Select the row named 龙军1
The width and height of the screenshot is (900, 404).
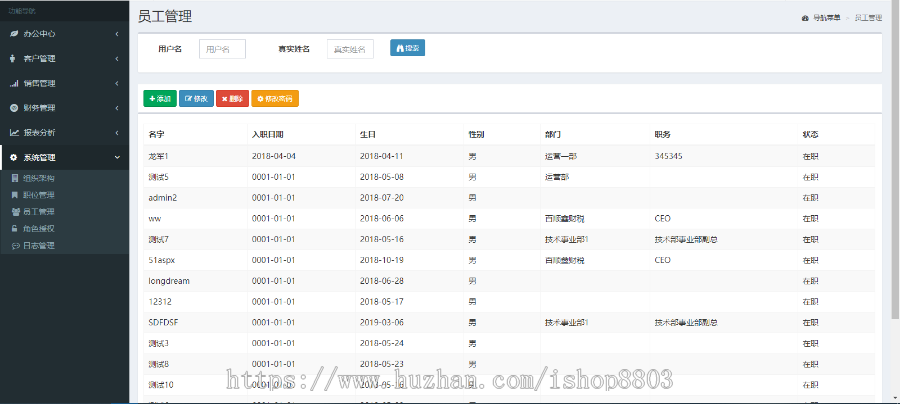click(509, 156)
